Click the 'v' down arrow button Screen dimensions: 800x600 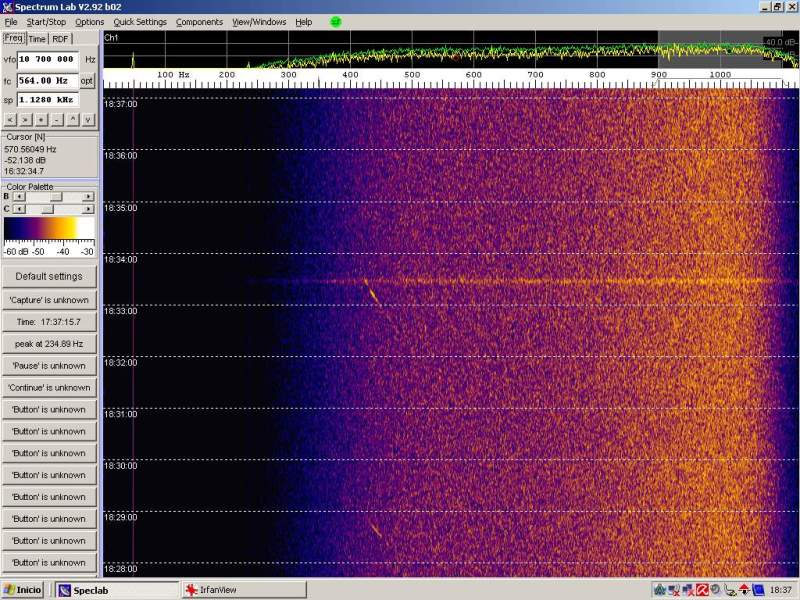[88, 119]
